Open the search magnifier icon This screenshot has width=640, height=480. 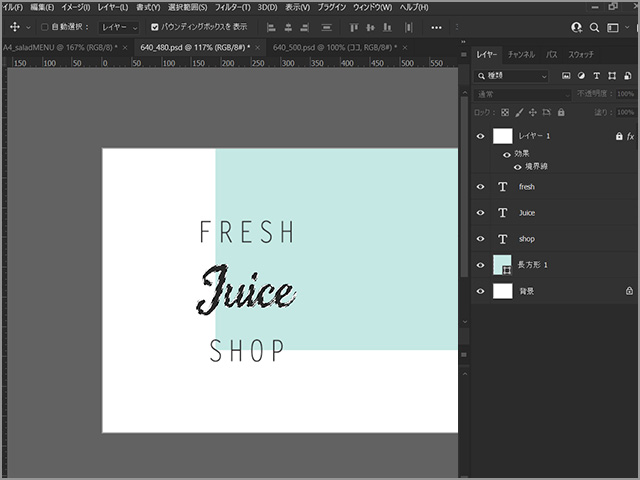[x=594, y=27]
